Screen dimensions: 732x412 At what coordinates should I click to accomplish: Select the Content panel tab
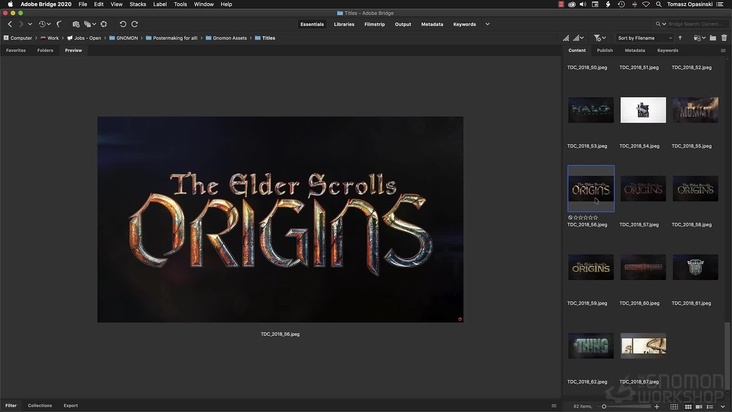pos(577,50)
